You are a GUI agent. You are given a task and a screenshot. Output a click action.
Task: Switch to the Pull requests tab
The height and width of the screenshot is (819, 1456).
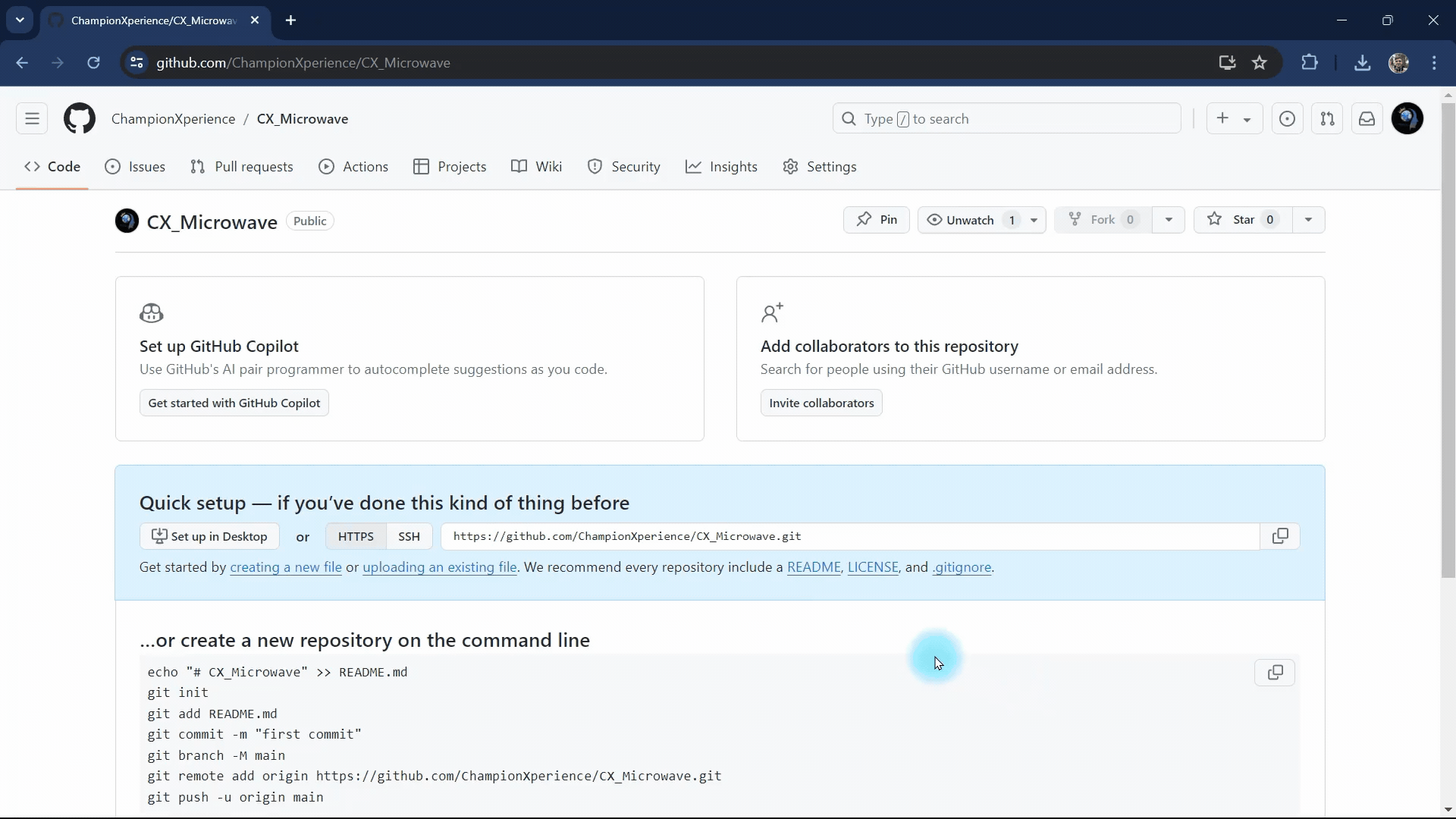241,167
